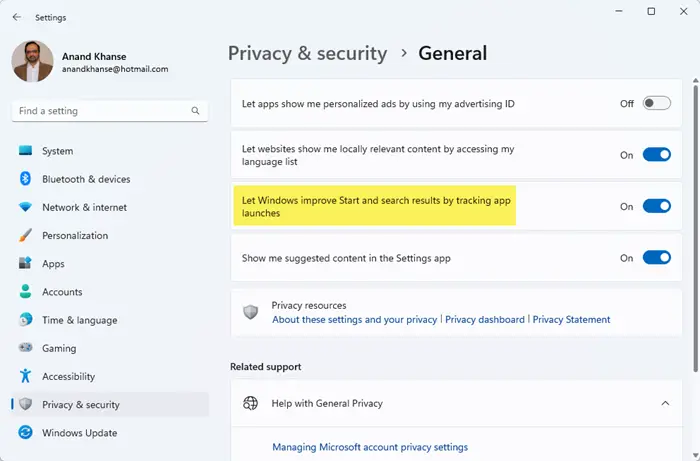The image size is (700, 461).
Task: Click the Personalization paintbrush icon
Action: click(x=25, y=235)
